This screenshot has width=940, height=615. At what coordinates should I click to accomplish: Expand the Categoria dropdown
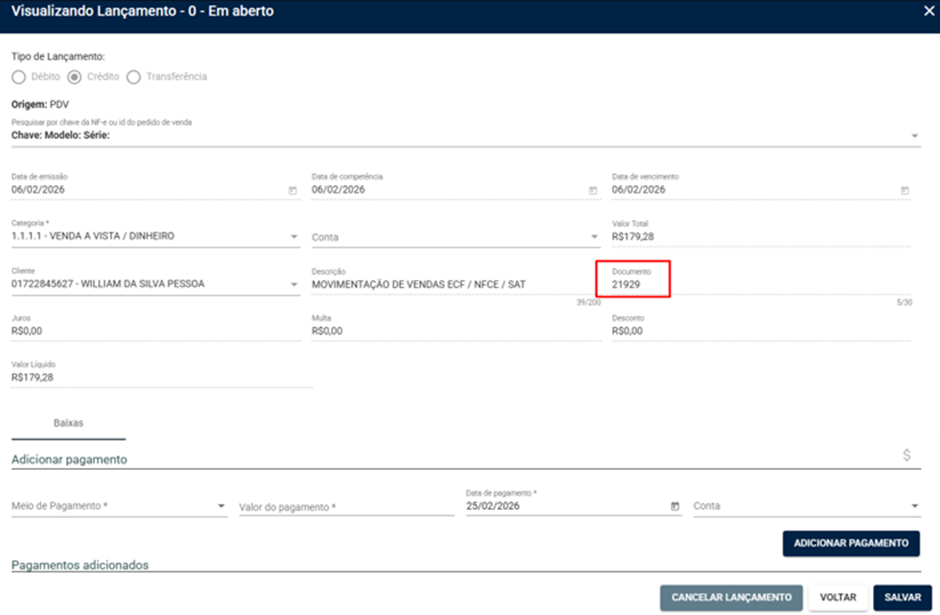[x=294, y=237]
